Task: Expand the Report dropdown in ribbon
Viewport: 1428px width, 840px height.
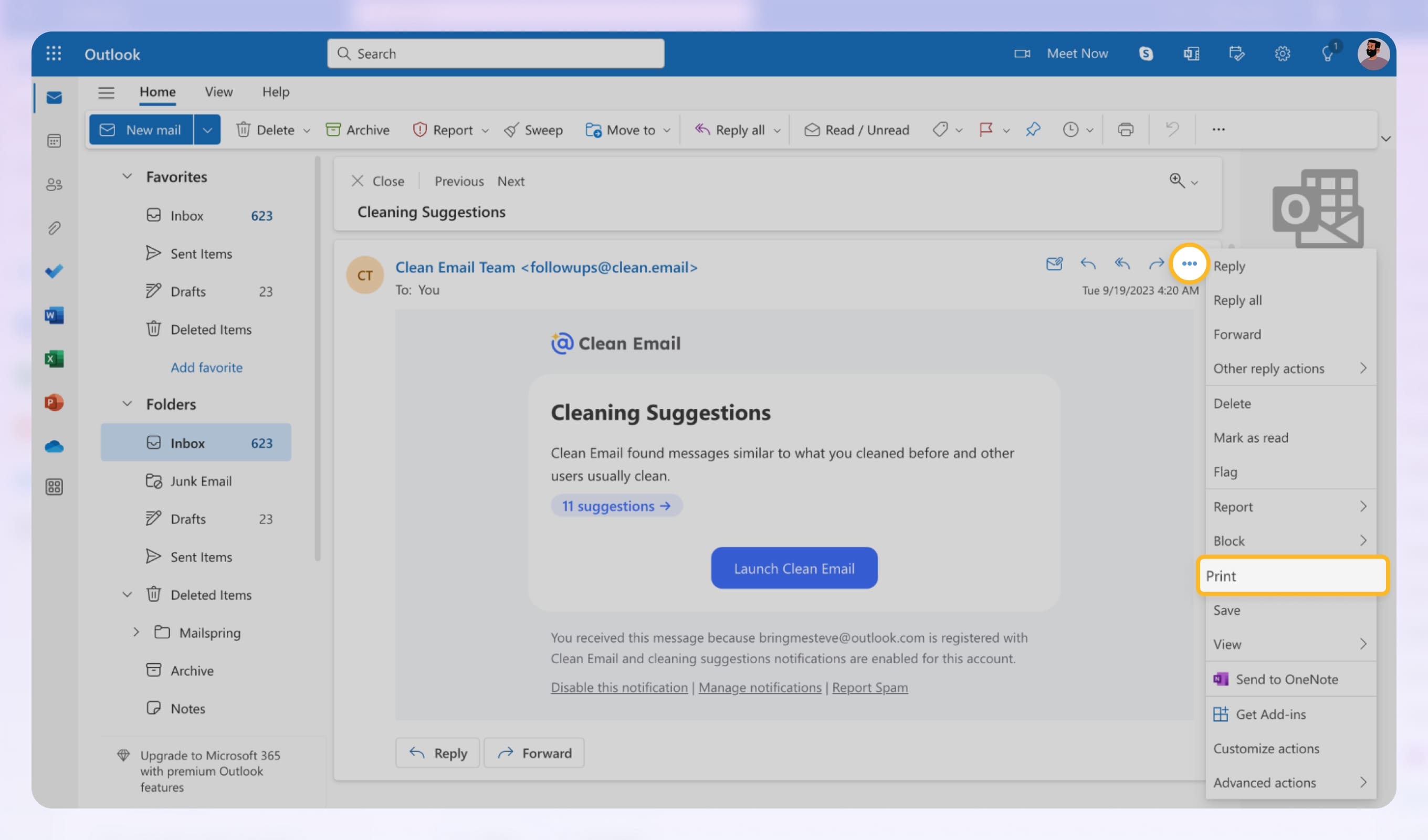Action: tap(485, 130)
